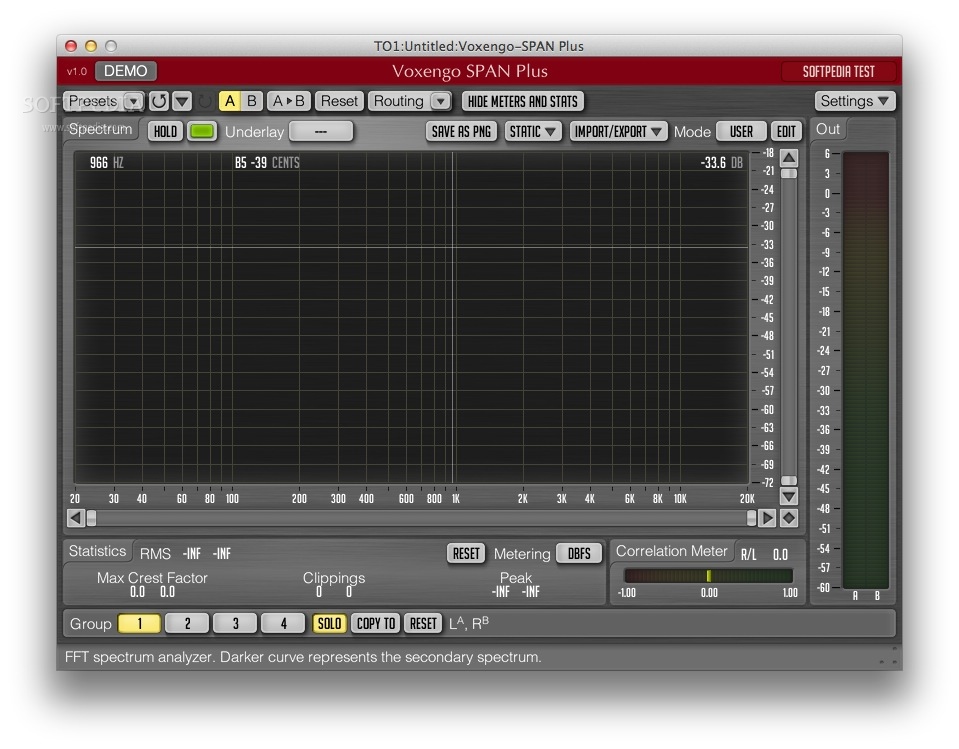Click the '966 HZ' frequency readout
Screen dimensions: 959x749
coord(106,163)
